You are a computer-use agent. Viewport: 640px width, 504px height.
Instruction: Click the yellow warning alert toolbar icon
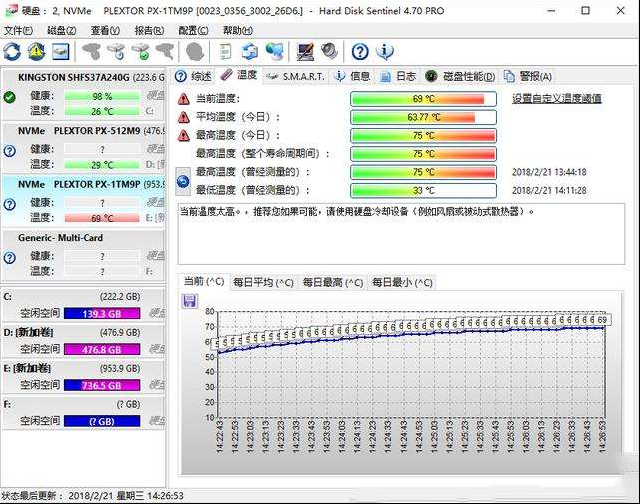pyautogui.click(x=37, y=52)
